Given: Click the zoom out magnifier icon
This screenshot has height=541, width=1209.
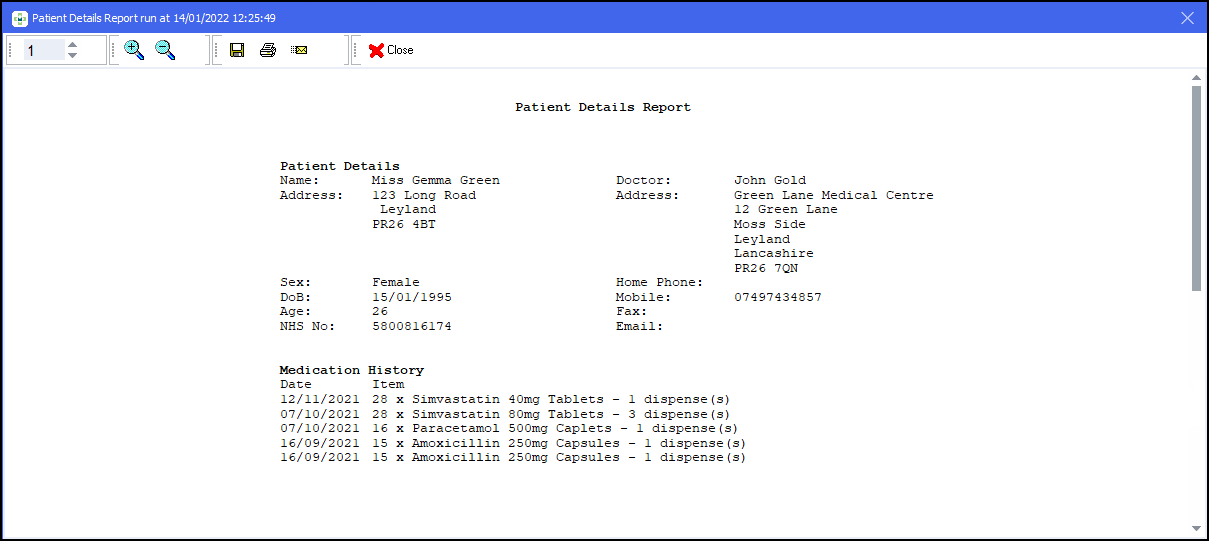Looking at the screenshot, I should [165, 50].
